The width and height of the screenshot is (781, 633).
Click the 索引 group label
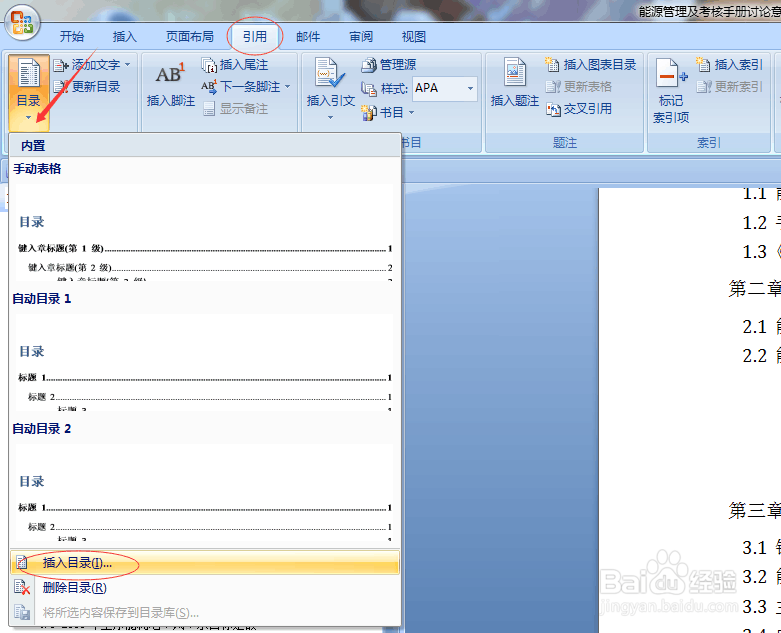709,143
